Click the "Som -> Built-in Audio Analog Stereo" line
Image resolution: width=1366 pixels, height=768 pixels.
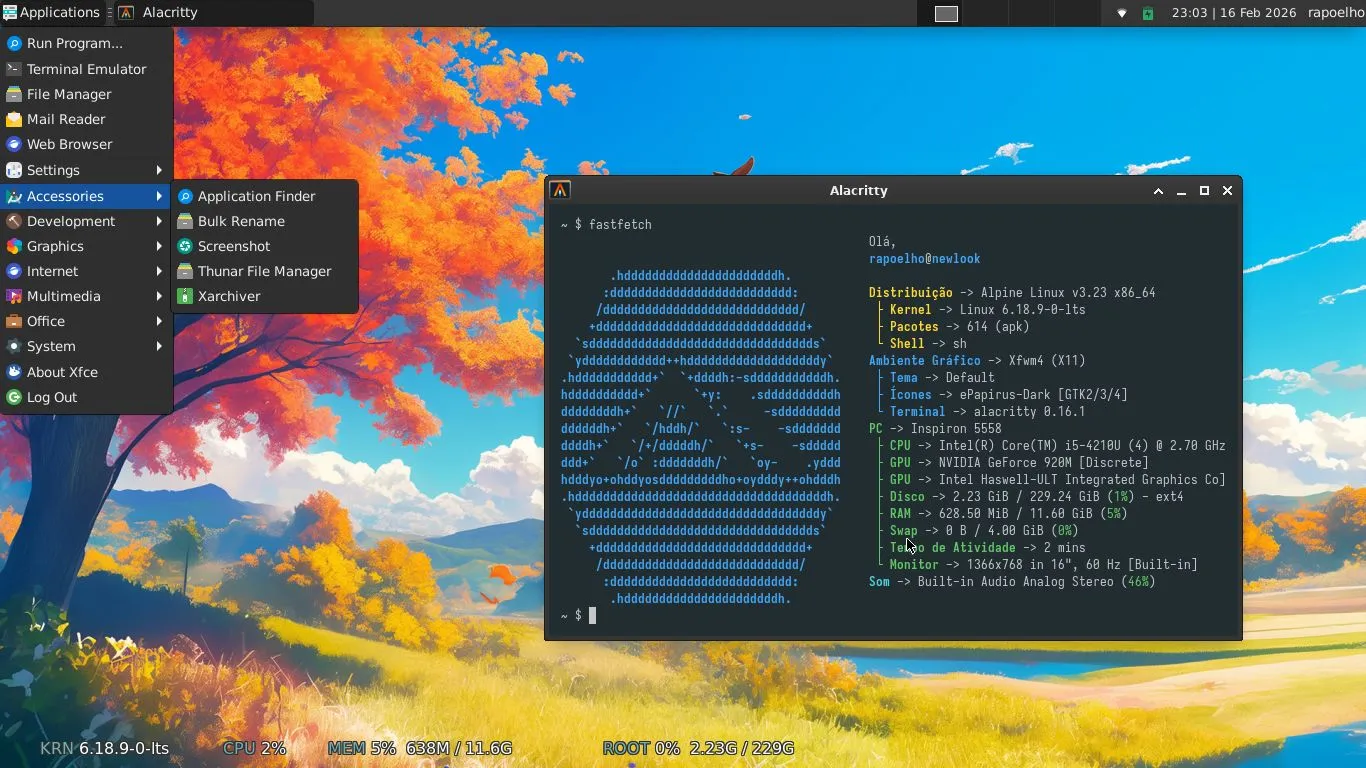[x=1012, y=581]
